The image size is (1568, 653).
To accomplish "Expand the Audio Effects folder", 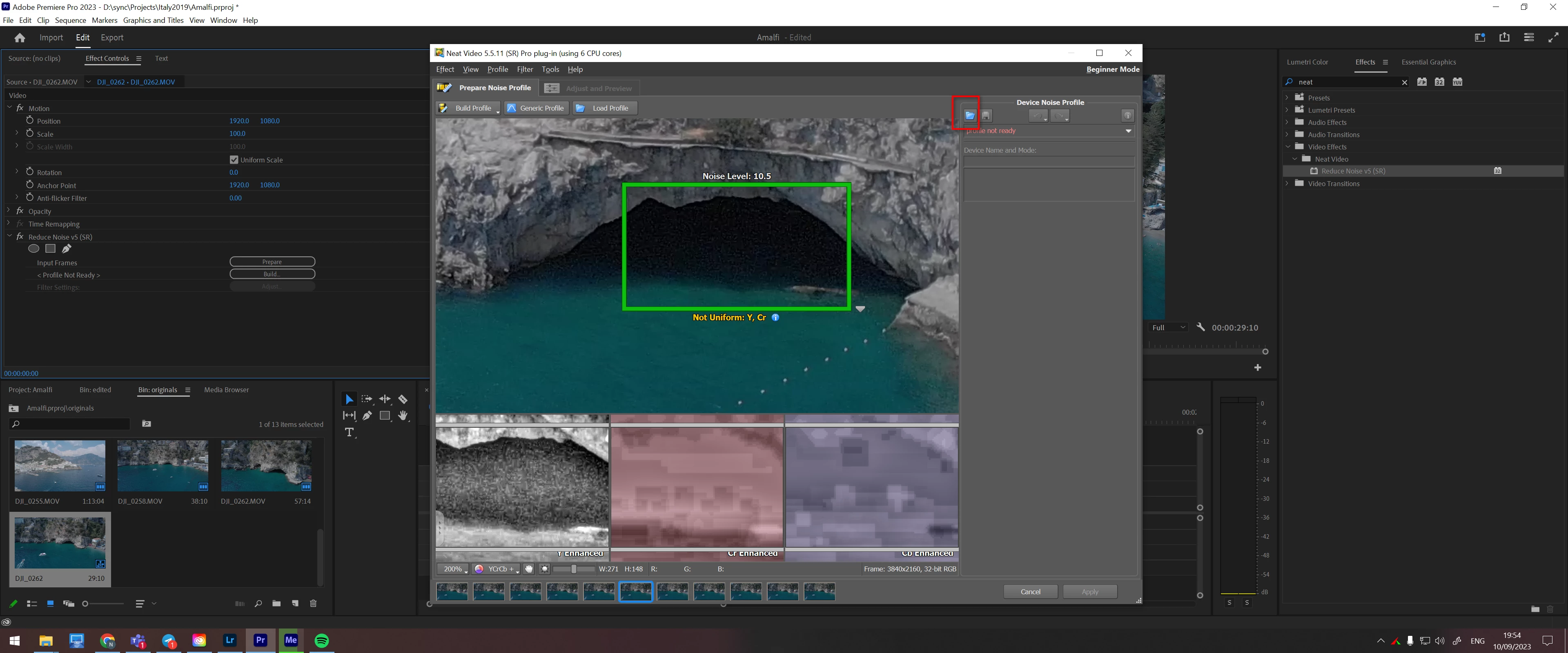I will point(1287,122).
